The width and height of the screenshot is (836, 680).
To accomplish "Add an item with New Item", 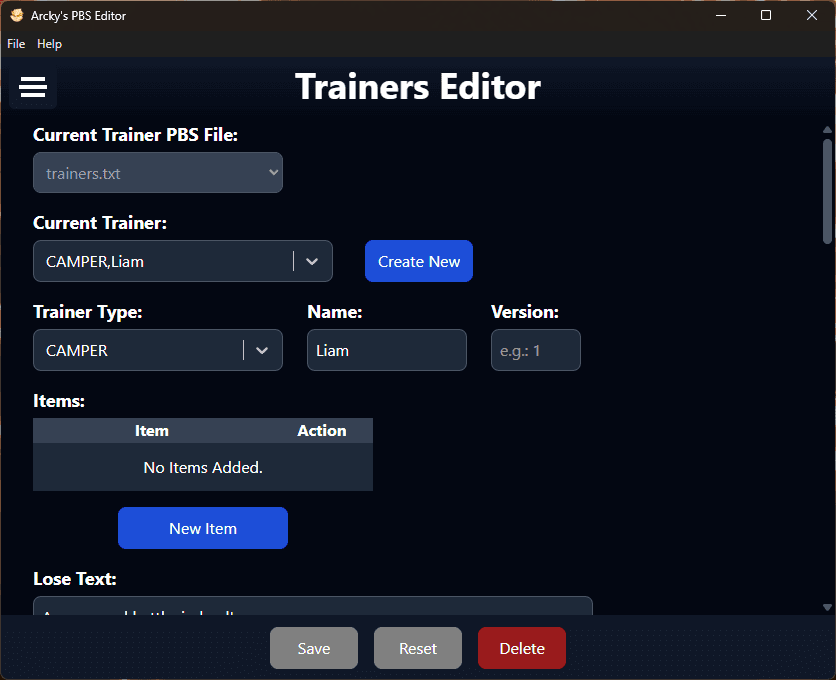I will [203, 528].
